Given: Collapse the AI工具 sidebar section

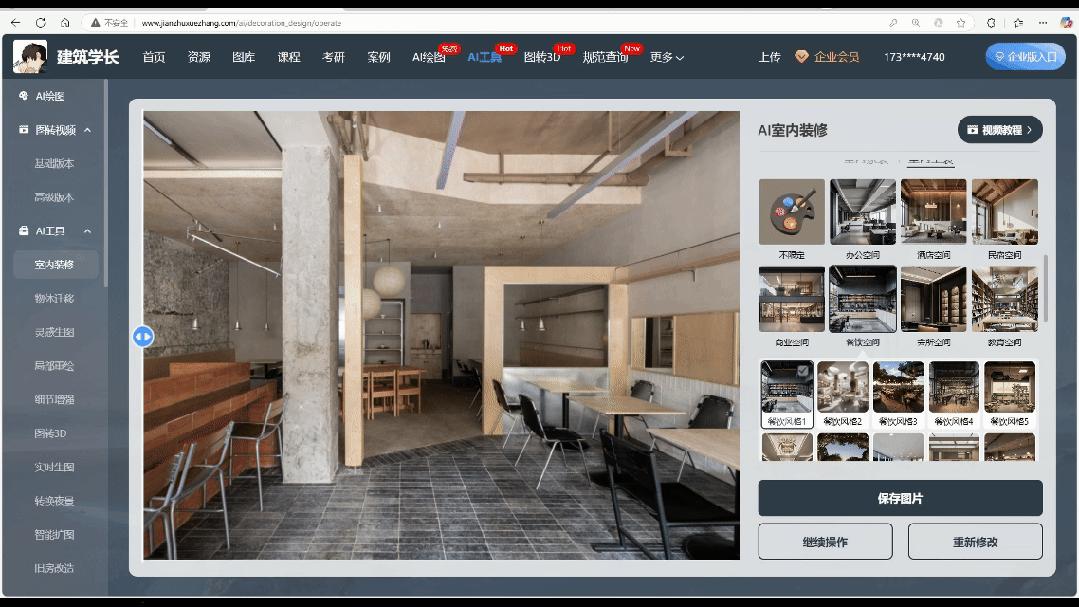Looking at the screenshot, I should pyautogui.click(x=87, y=231).
